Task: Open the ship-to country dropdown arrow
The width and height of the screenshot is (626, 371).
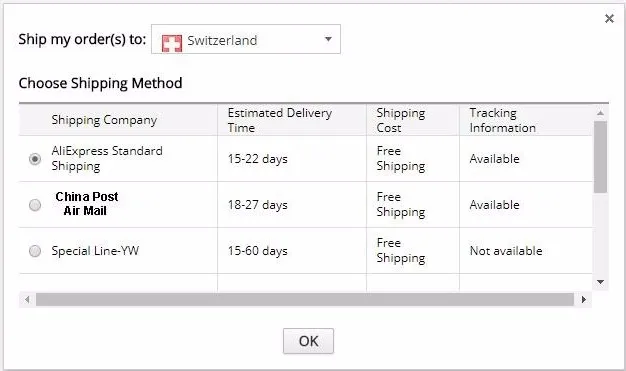Action: [x=328, y=39]
